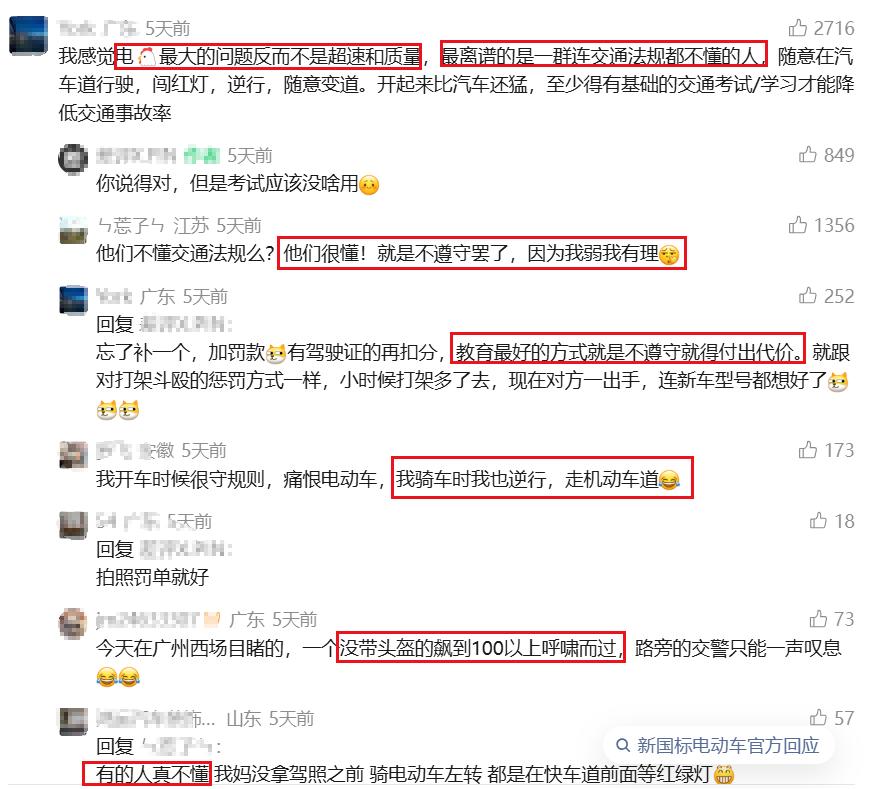Like the Jiangsu reply with 1356 likes
This screenshot has height=789, width=887.
(798, 225)
